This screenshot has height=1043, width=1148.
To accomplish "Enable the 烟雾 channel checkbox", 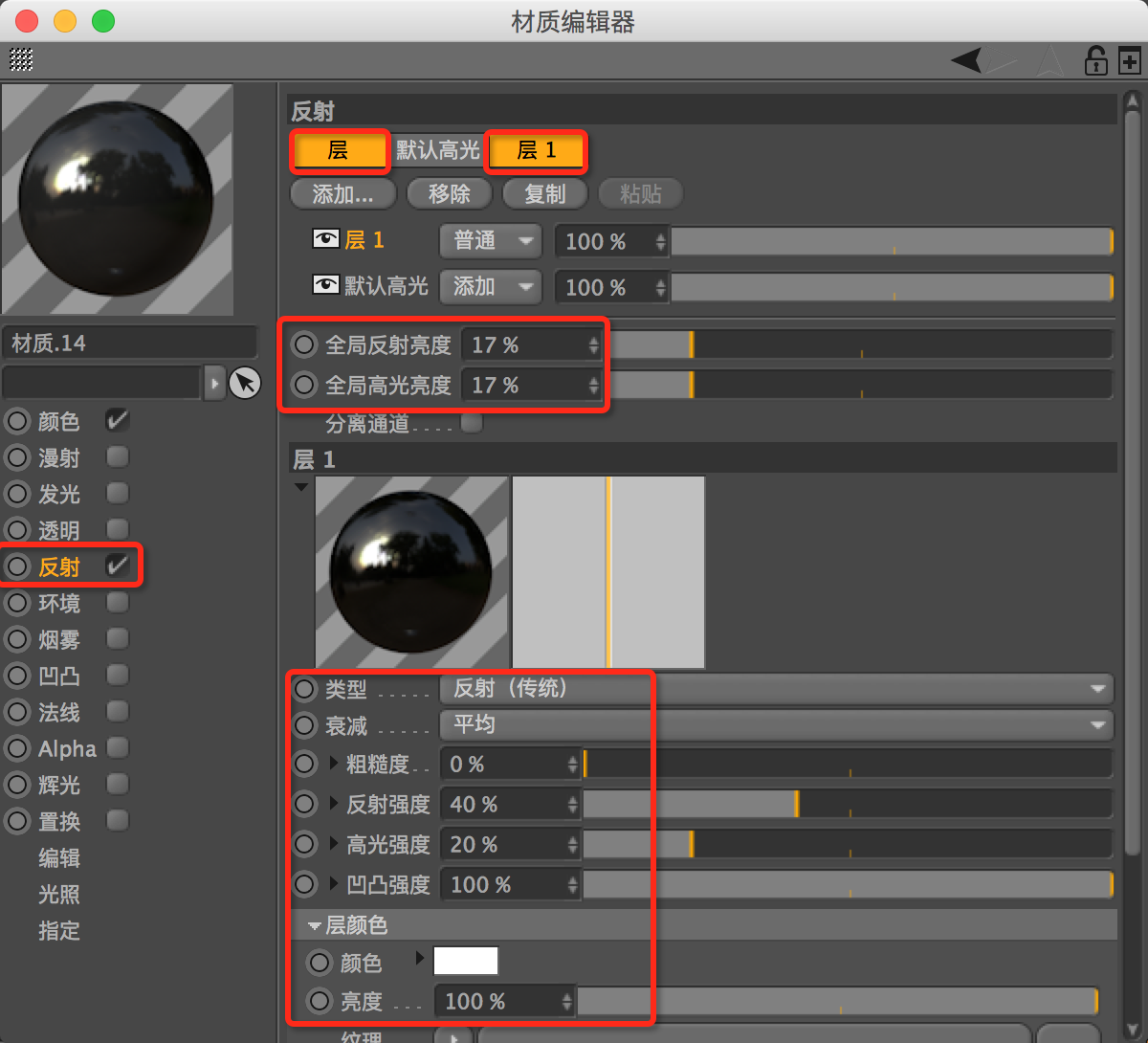I will click(x=118, y=638).
